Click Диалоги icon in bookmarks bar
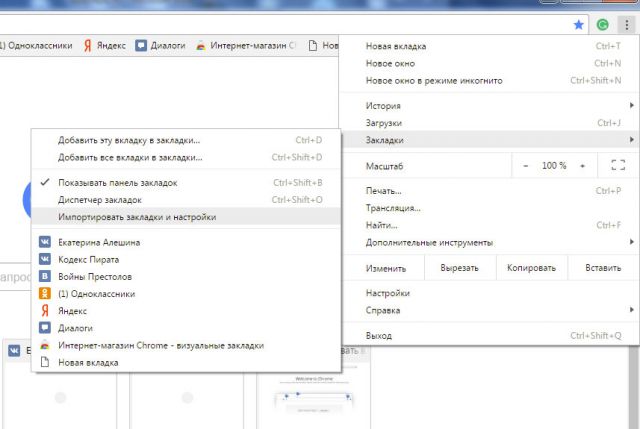This screenshot has width=640, height=429. (x=141, y=45)
